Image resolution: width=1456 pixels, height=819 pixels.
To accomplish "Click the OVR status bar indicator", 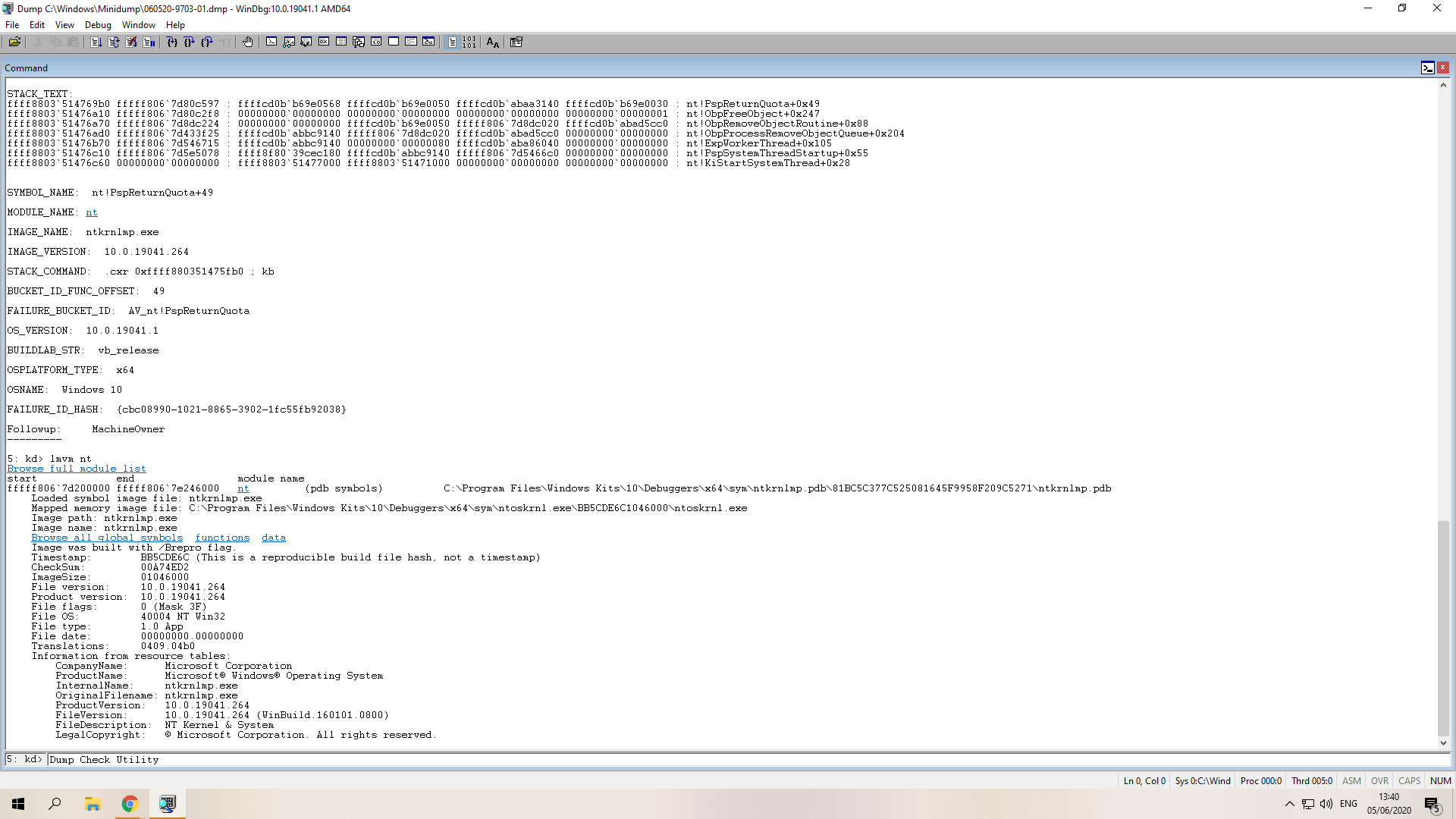I will (x=1379, y=780).
